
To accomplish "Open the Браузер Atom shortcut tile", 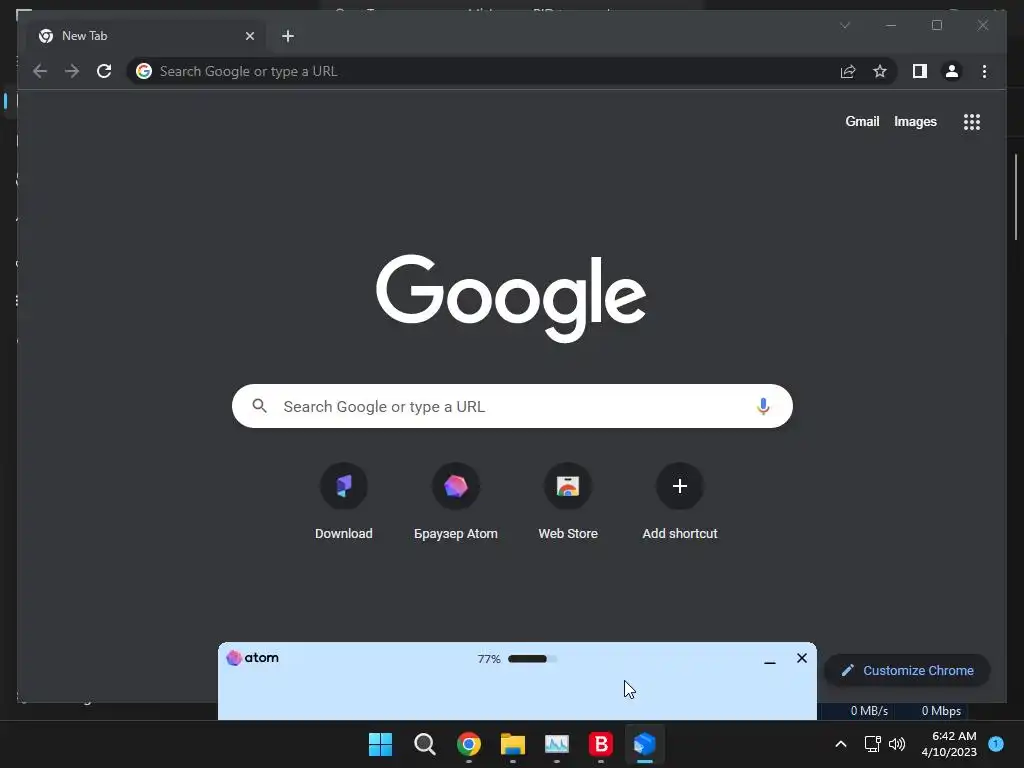I will 456,502.
